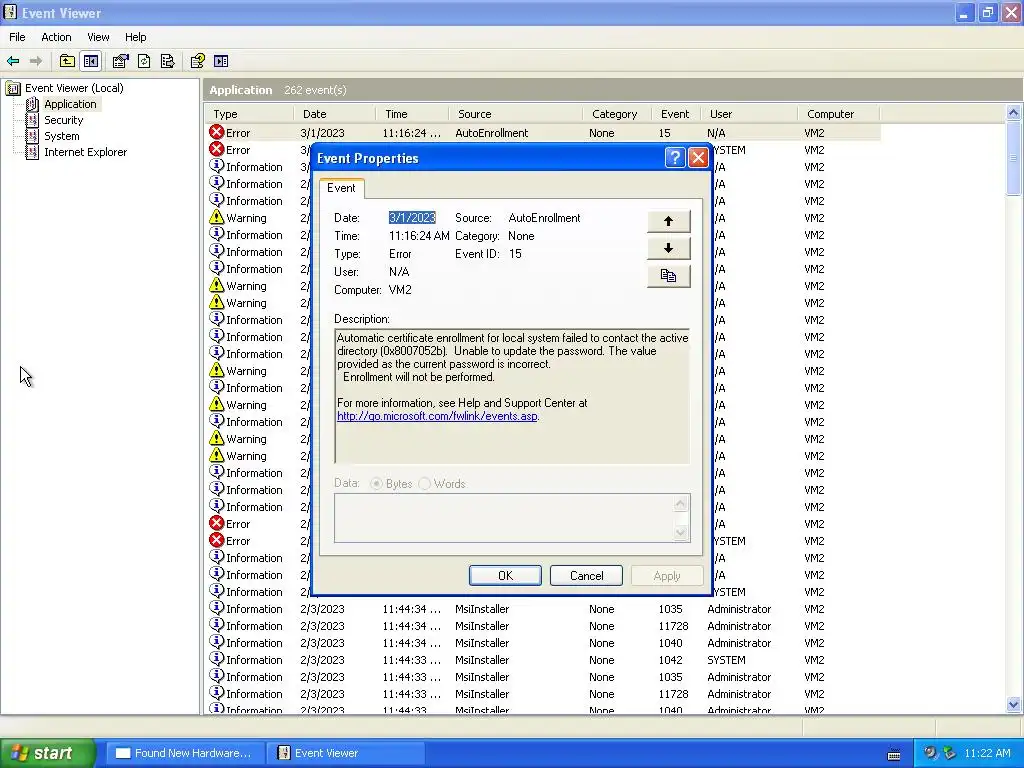Viewport: 1024px width, 768px height.
Task: Click the 11:22 AM taskbar clock
Action: [987, 753]
